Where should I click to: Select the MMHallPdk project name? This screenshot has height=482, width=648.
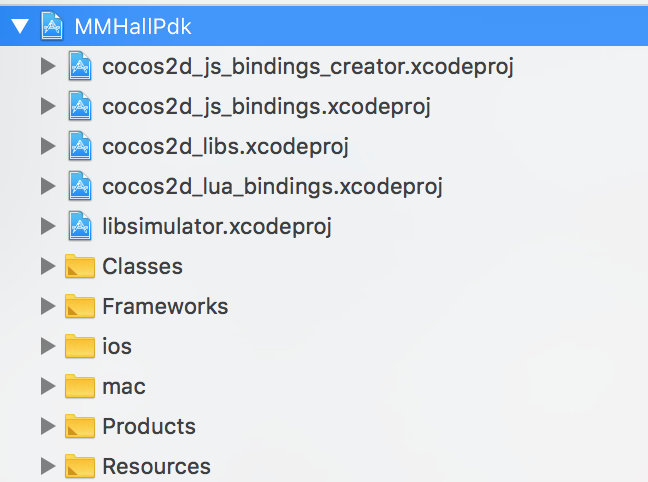(x=132, y=26)
